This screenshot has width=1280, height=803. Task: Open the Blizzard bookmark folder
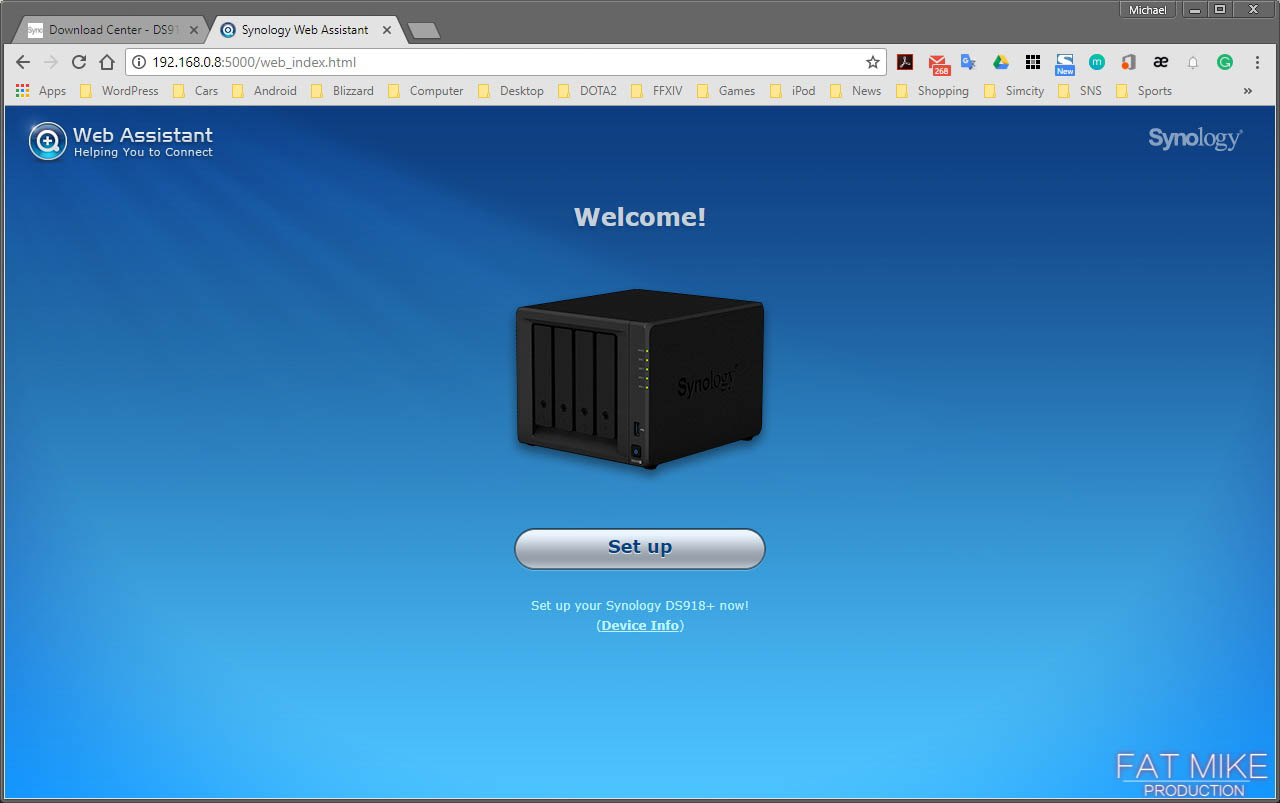(341, 91)
